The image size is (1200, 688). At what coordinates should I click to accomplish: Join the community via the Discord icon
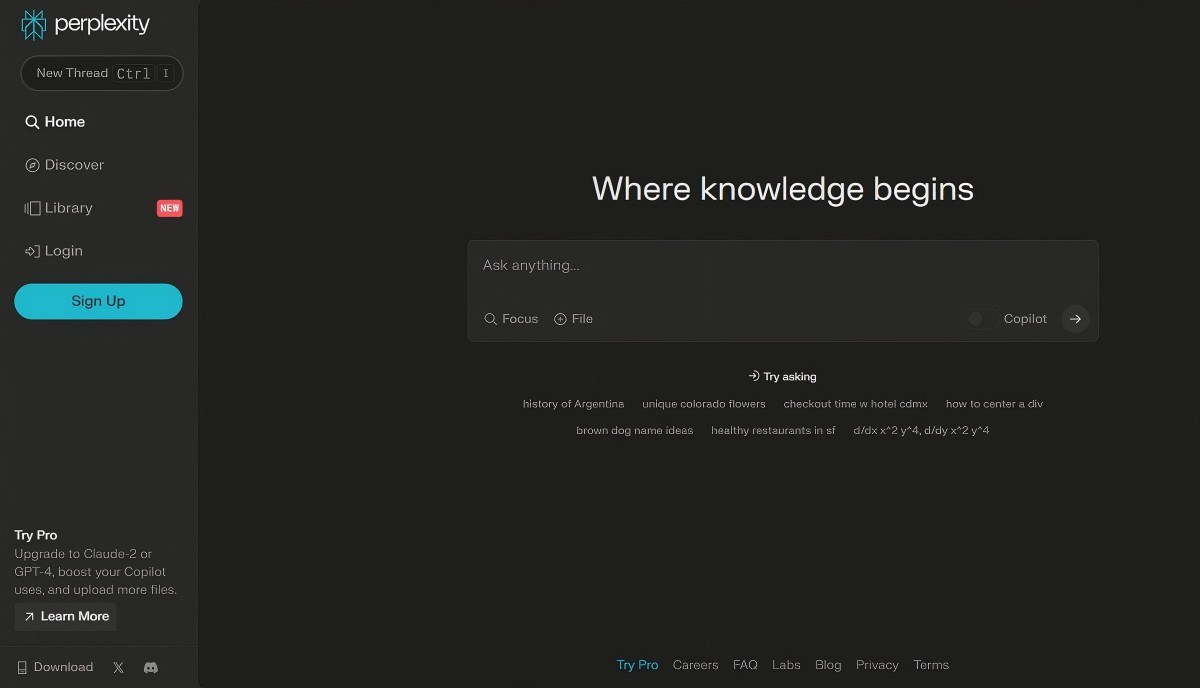click(150, 667)
